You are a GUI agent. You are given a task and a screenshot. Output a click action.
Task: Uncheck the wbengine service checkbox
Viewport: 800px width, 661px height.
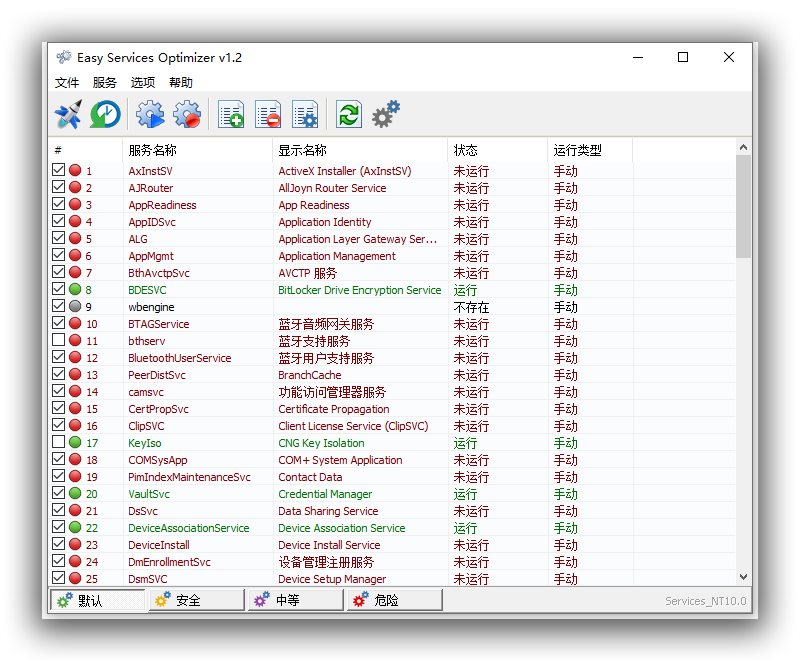coord(58,306)
